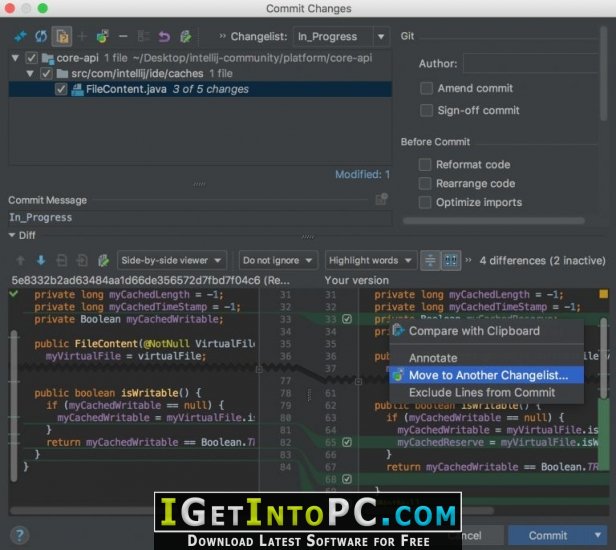Click the Compare with Clipboard icon

(398, 330)
